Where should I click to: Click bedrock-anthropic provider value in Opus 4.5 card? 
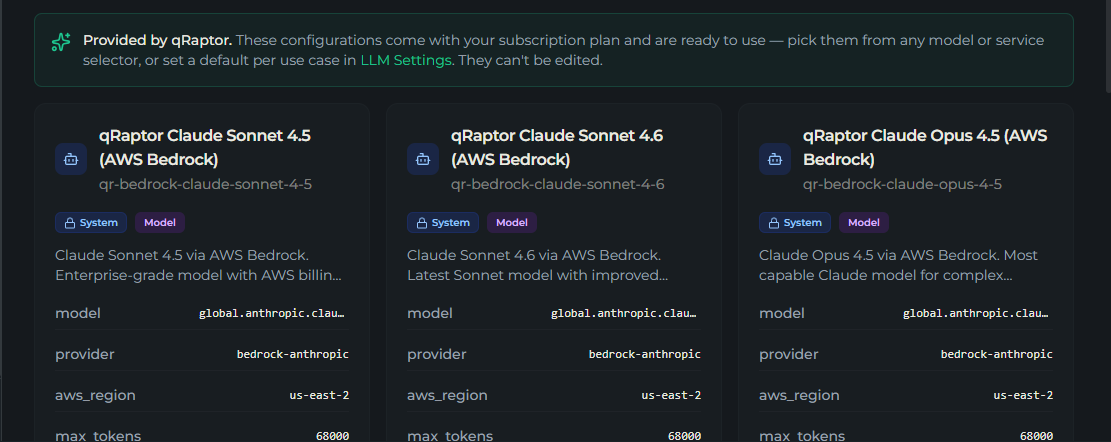996,354
